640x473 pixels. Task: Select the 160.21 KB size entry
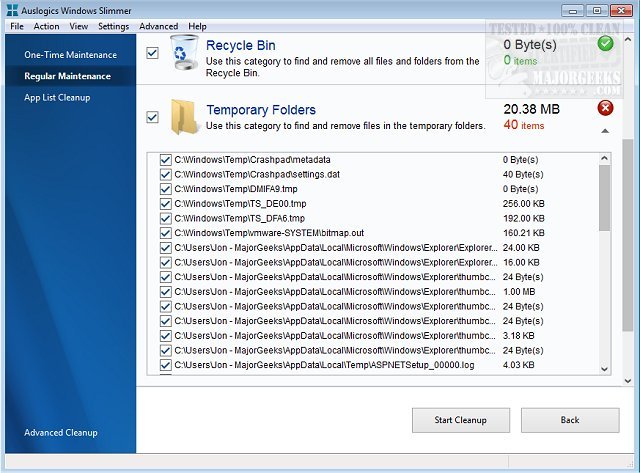(x=524, y=233)
